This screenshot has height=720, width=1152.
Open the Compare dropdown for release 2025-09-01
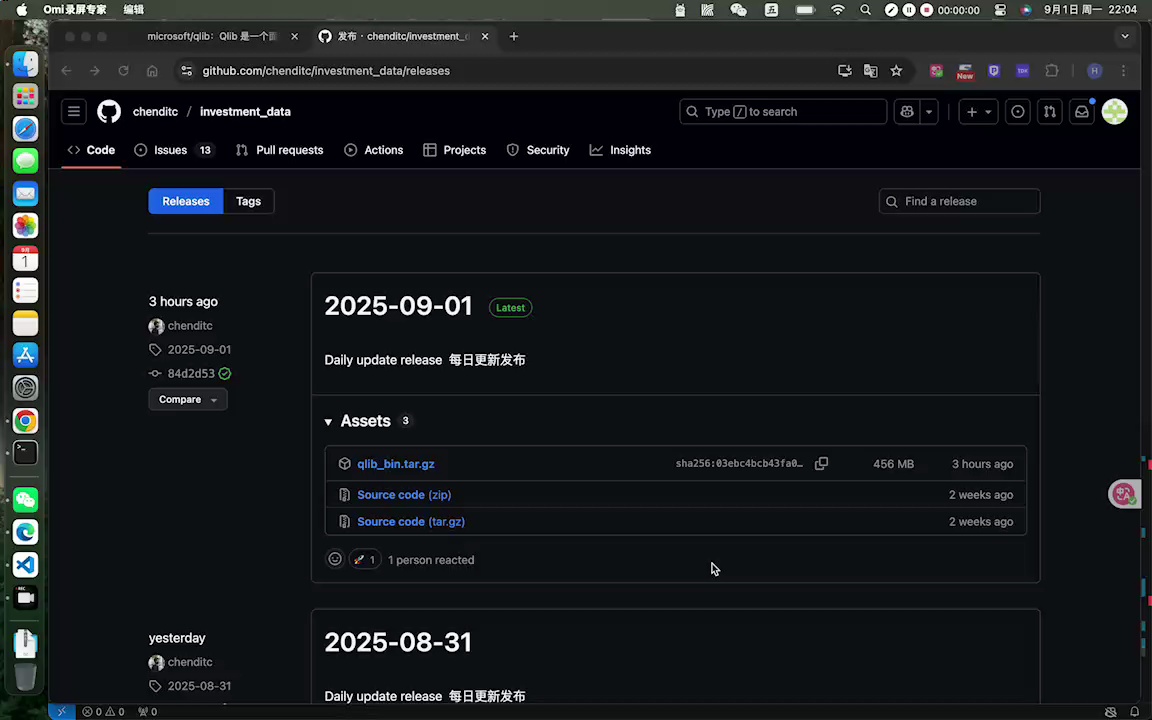pos(188,399)
